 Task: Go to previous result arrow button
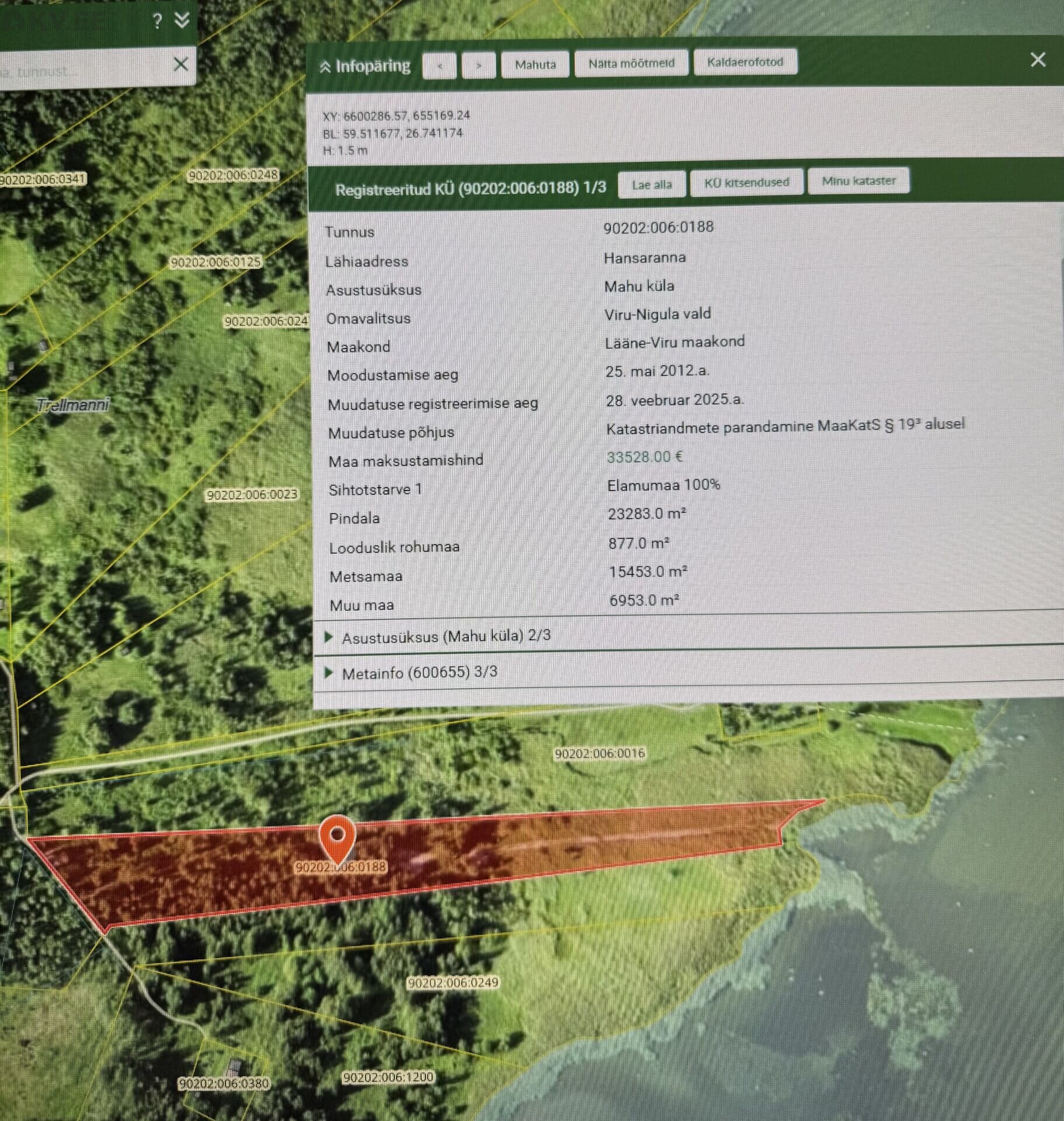click(439, 65)
